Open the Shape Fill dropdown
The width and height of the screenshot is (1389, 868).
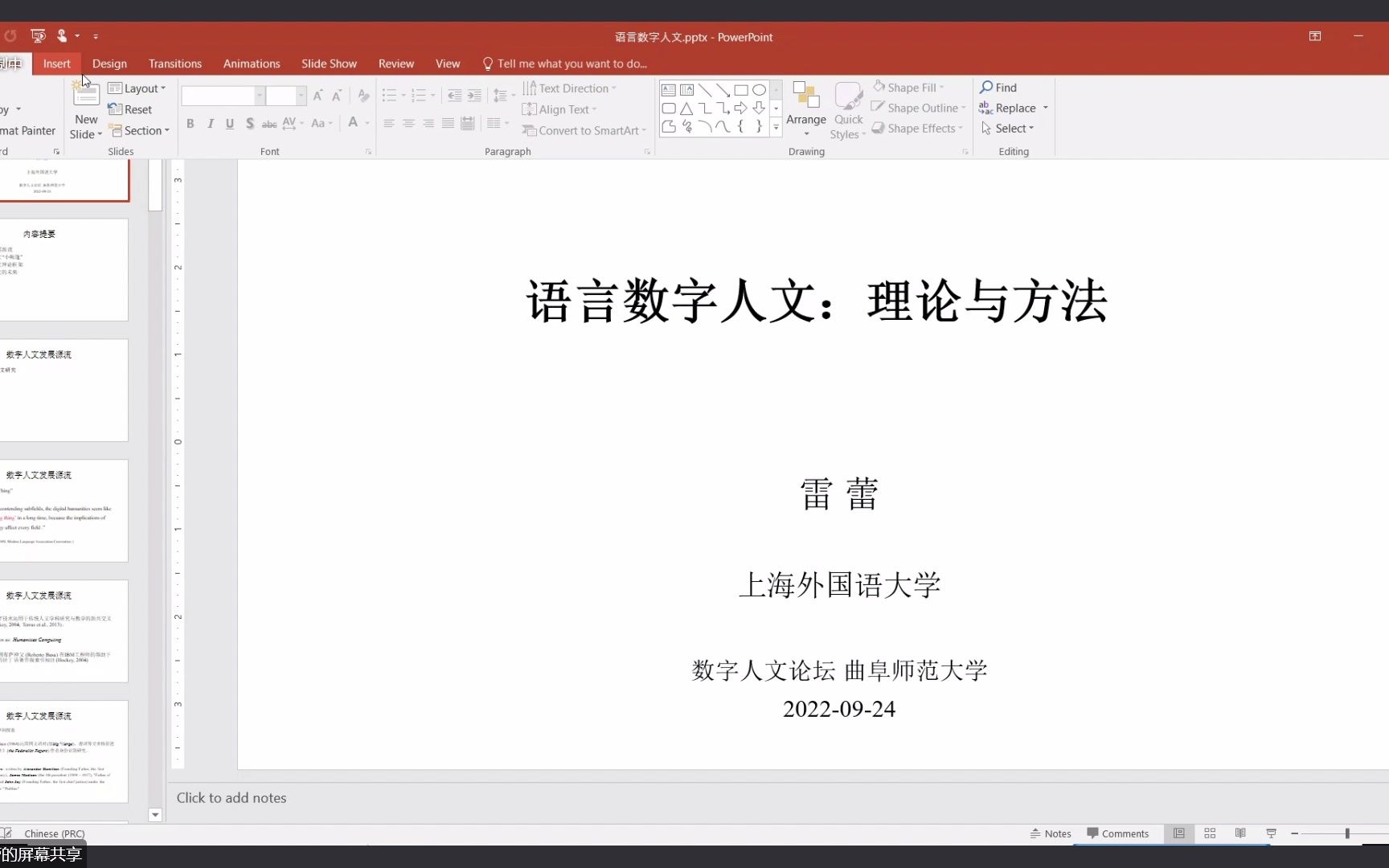tap(909, 88)
